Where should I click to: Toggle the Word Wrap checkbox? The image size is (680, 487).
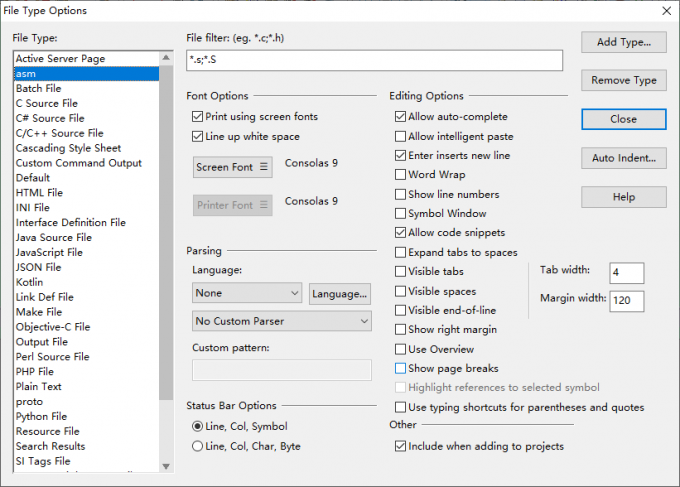[400, 174]
